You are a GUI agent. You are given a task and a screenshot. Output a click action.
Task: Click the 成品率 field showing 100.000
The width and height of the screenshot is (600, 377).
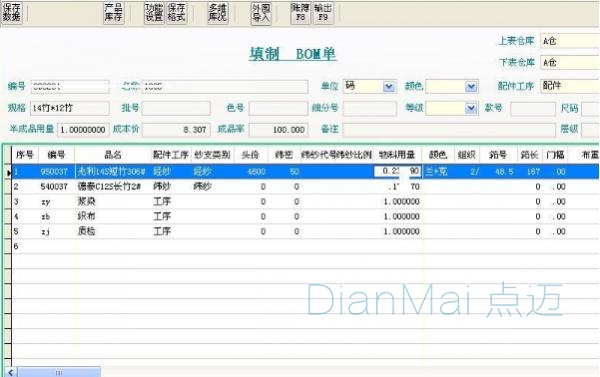[x=278, y=130]
